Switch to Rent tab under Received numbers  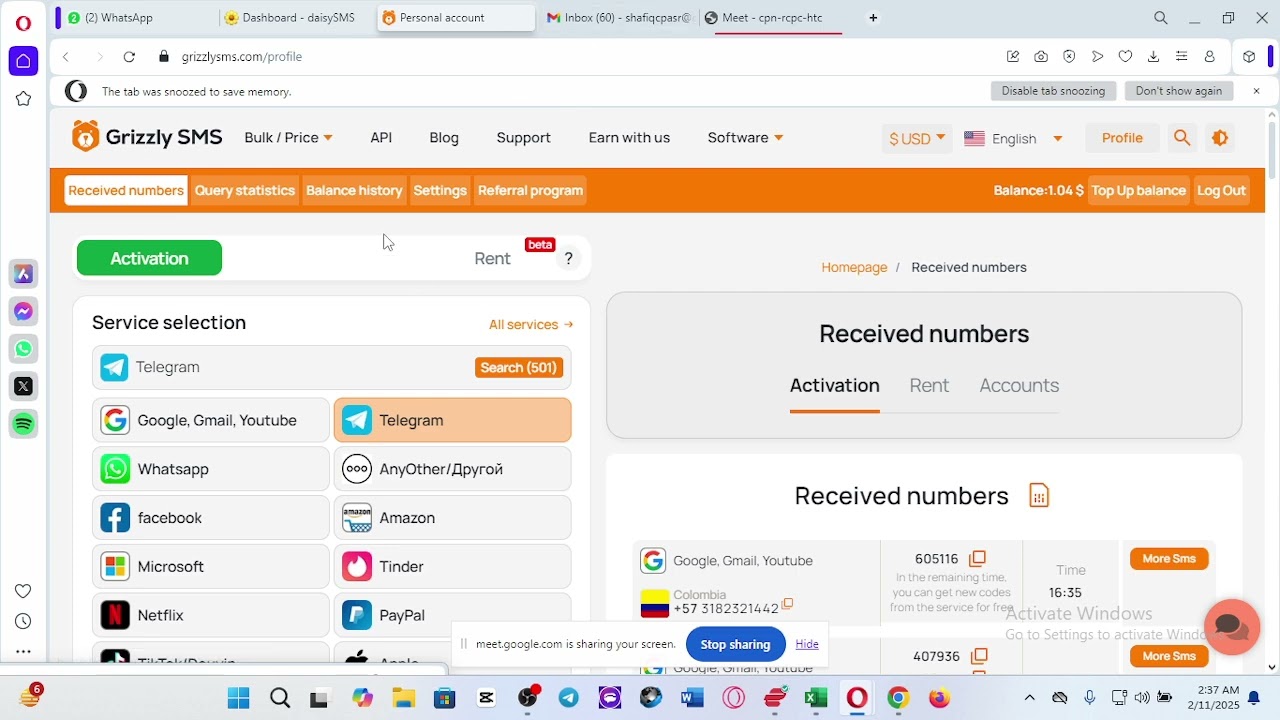[929, 386]
